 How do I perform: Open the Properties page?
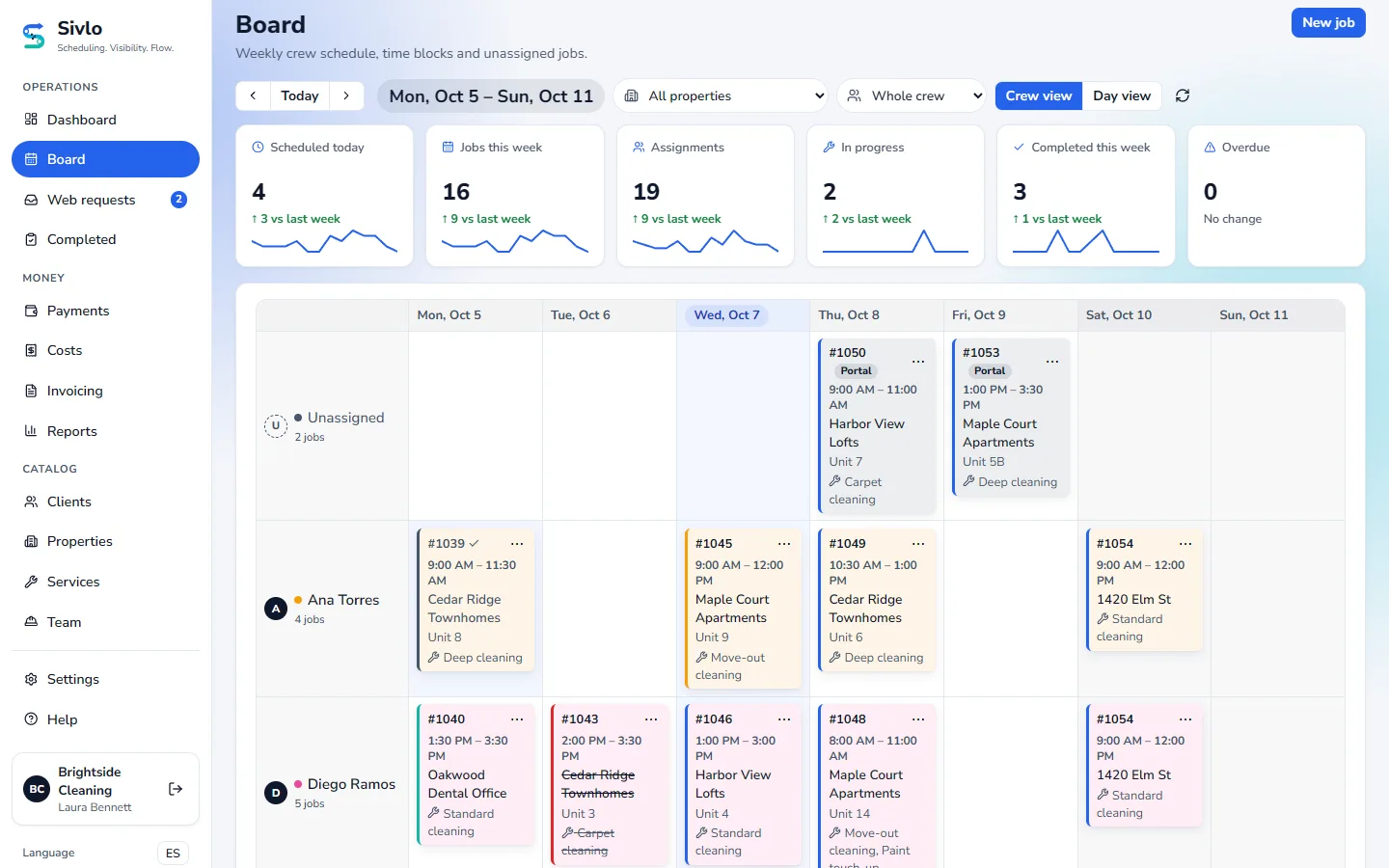[x=105, y=541]
